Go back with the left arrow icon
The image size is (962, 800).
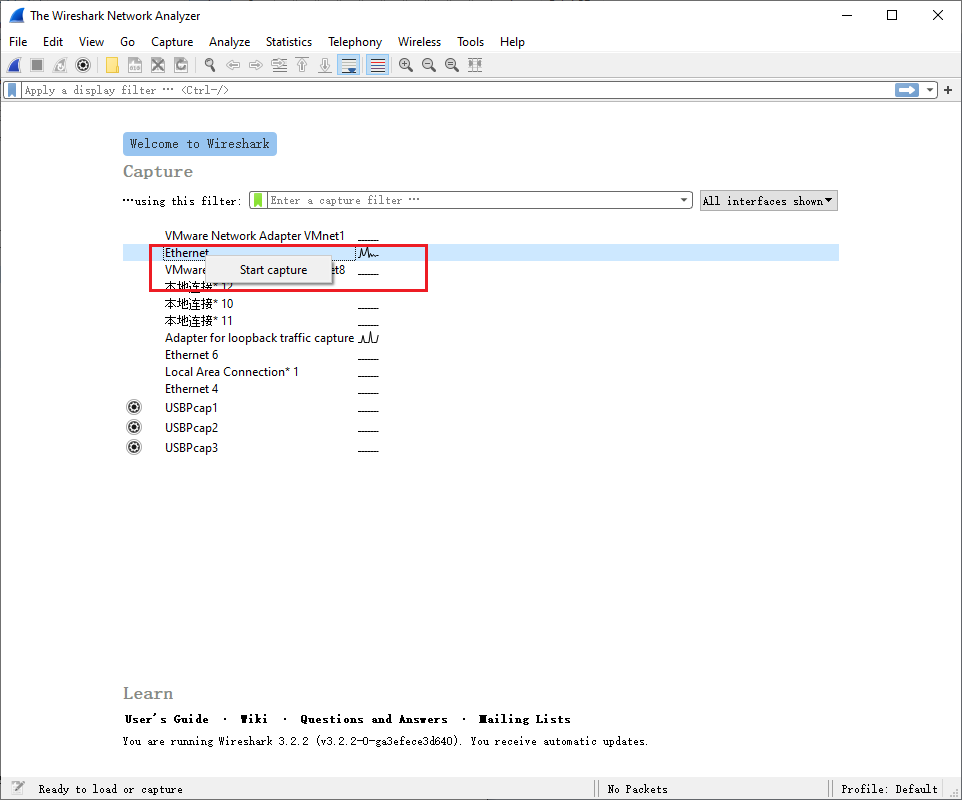pyautogui.click(x=233, y=65)
